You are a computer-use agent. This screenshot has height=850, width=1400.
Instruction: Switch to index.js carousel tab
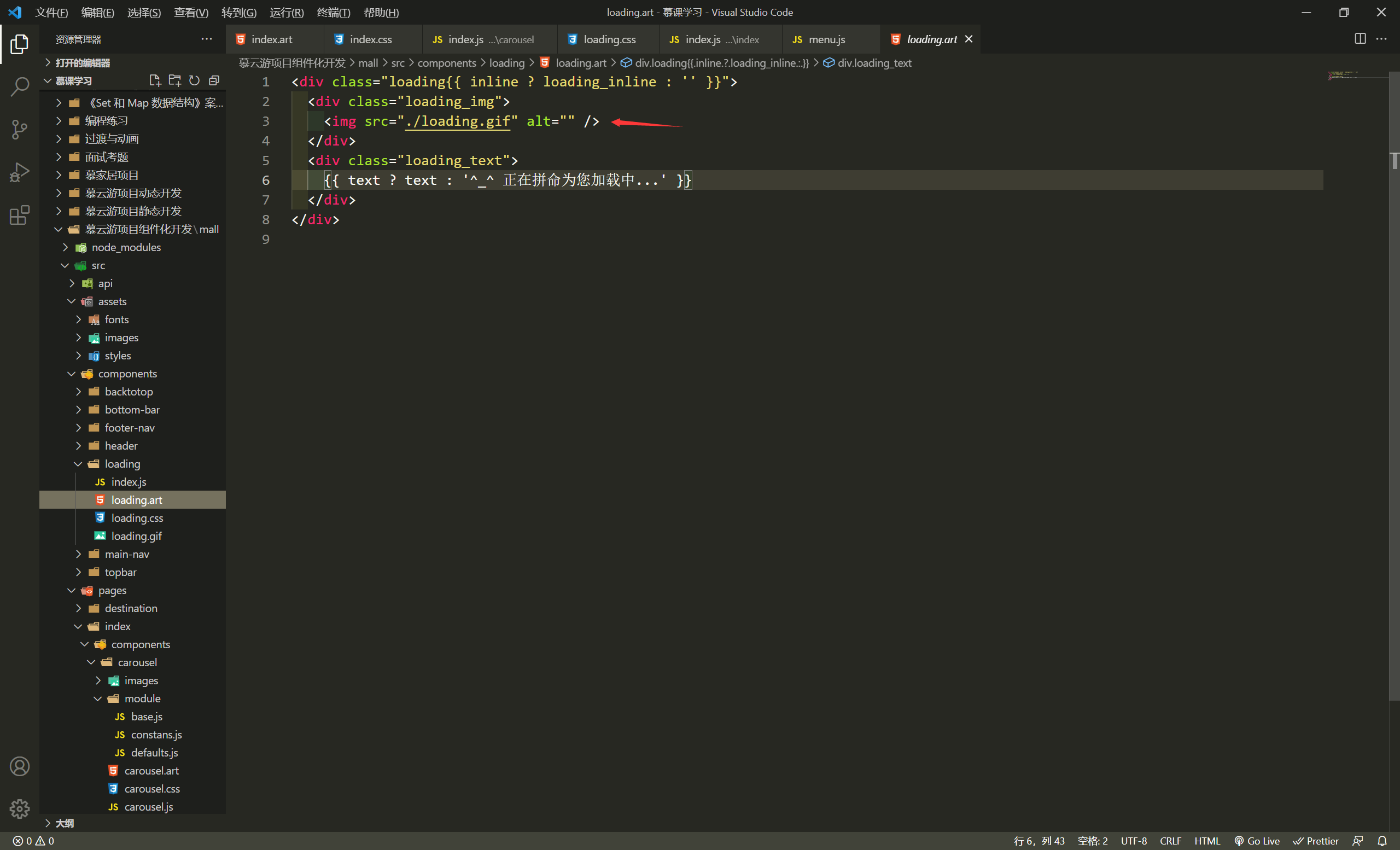tap(490, 39)
